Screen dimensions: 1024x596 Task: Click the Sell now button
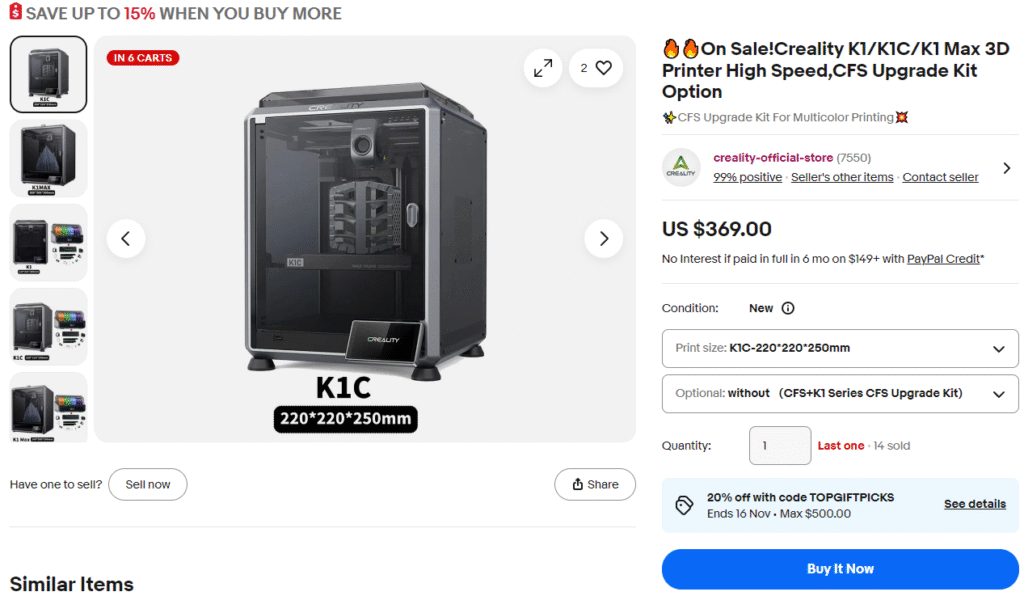tap(148, 484)
